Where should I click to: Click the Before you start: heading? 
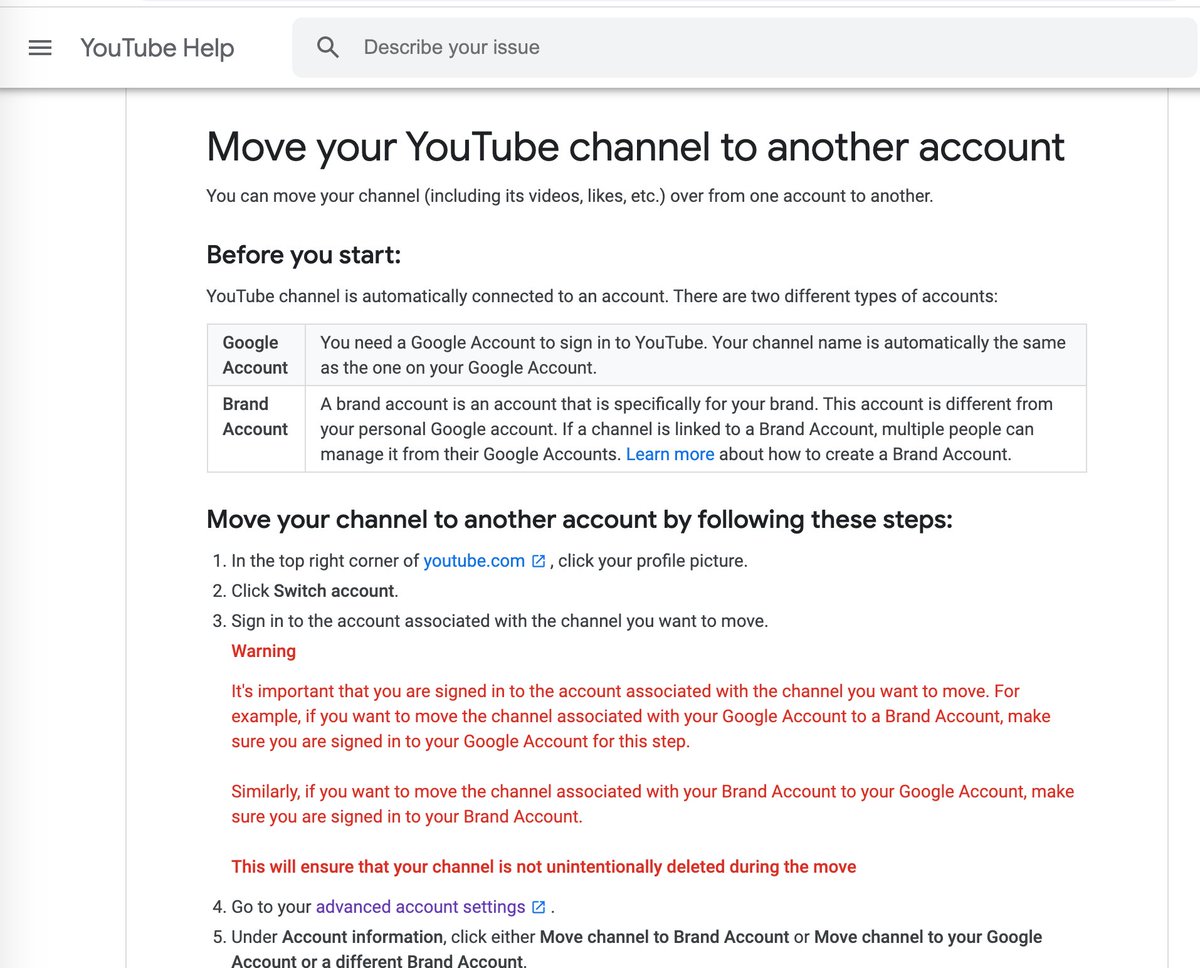click(x=303, y=255)
